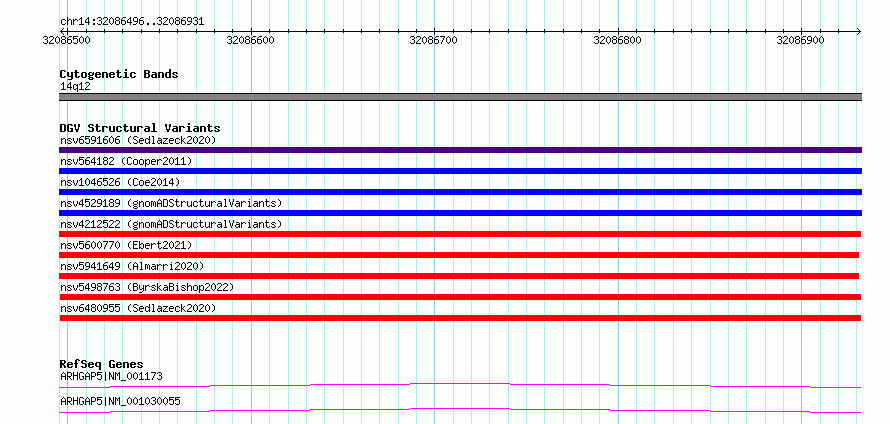Viewport: 890px width, 424px height.
Task: Click ruler position 32086800
Action: coord(618,40)
